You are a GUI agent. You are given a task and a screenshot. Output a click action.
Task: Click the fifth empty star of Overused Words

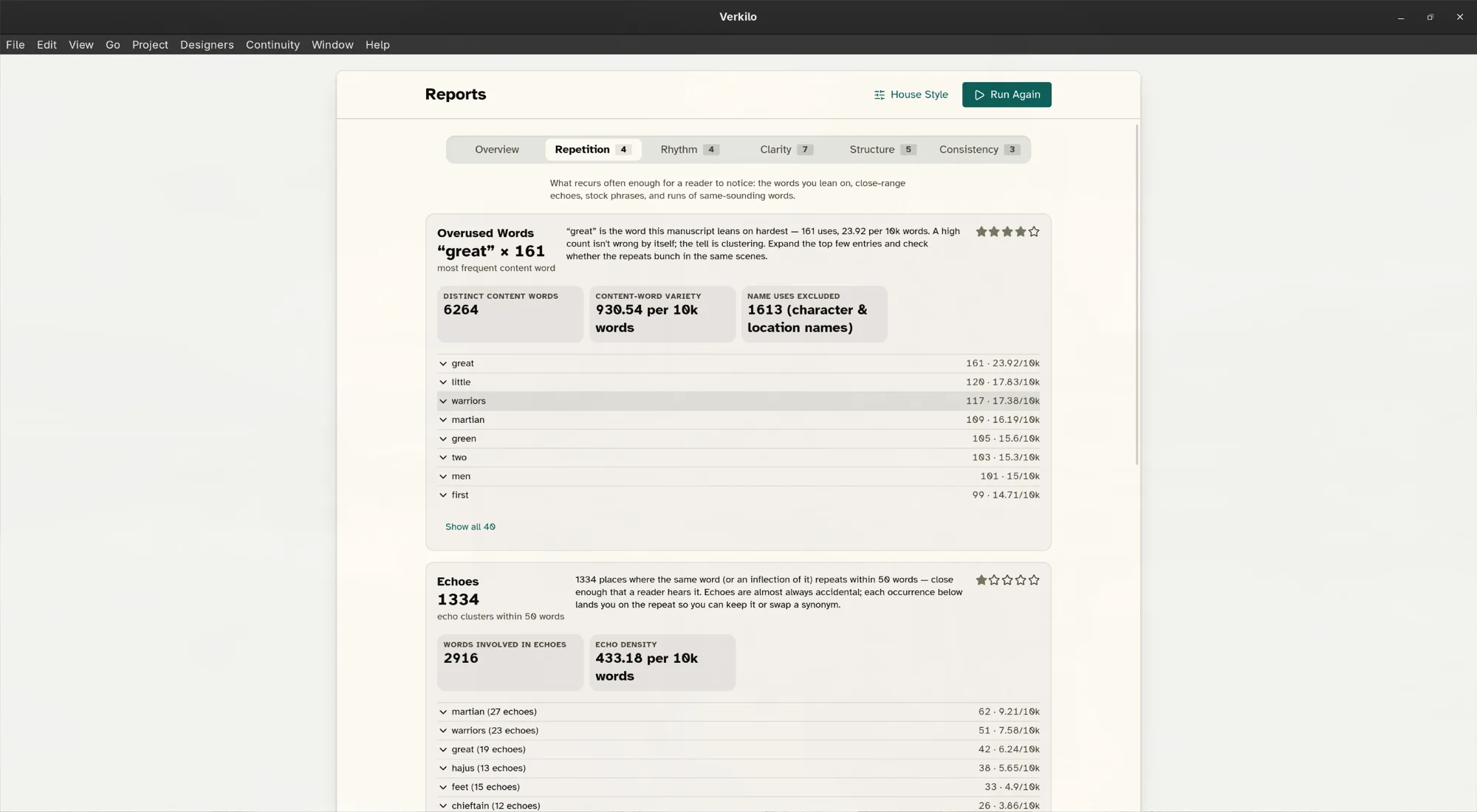pos(1034,232)
